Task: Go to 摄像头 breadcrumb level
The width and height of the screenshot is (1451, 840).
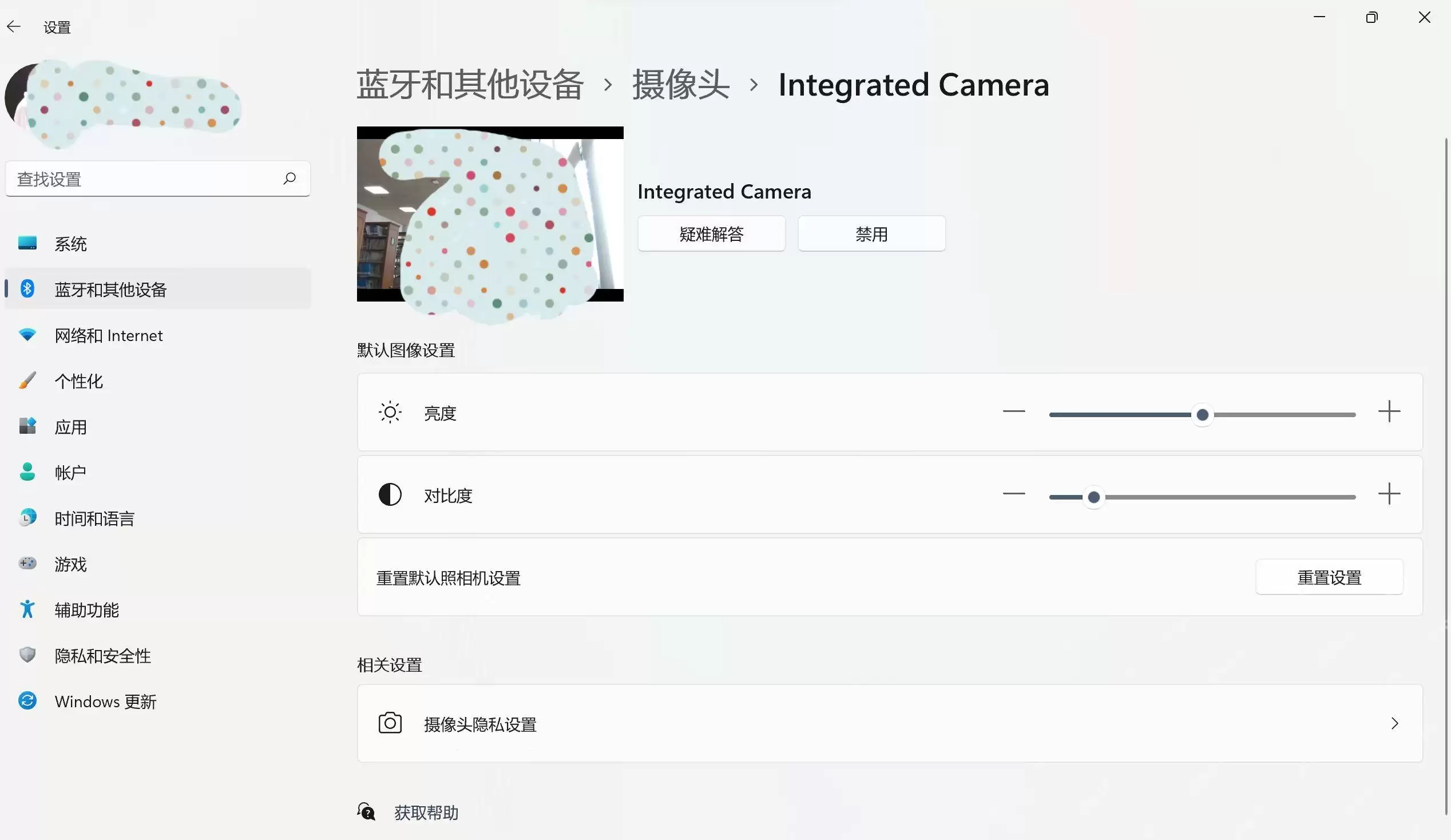Action: pos(681,85)
